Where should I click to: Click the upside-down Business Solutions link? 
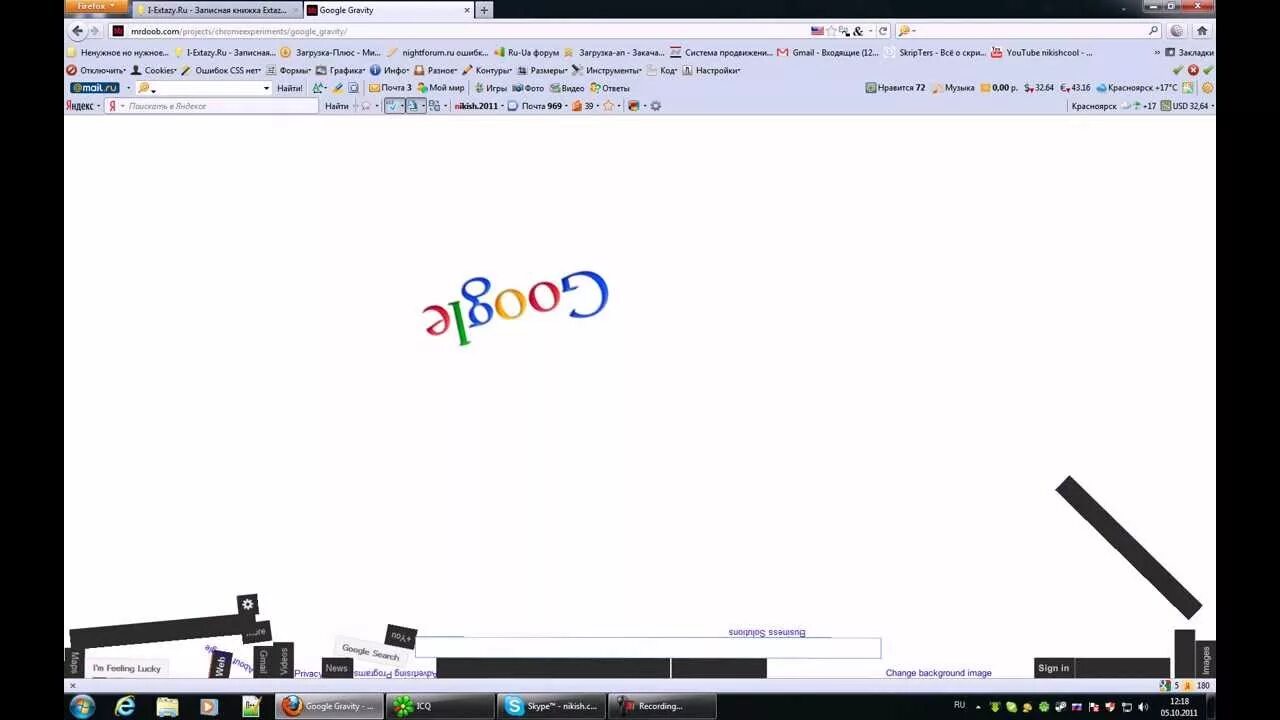[767, 632]
